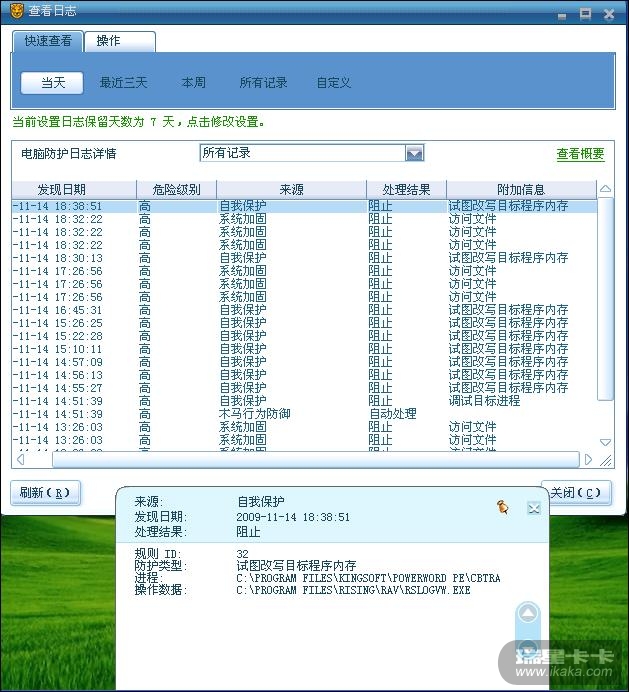Select the 当天 time range
This screenshot has height=692, width=629.
click(x=52, y=83)
